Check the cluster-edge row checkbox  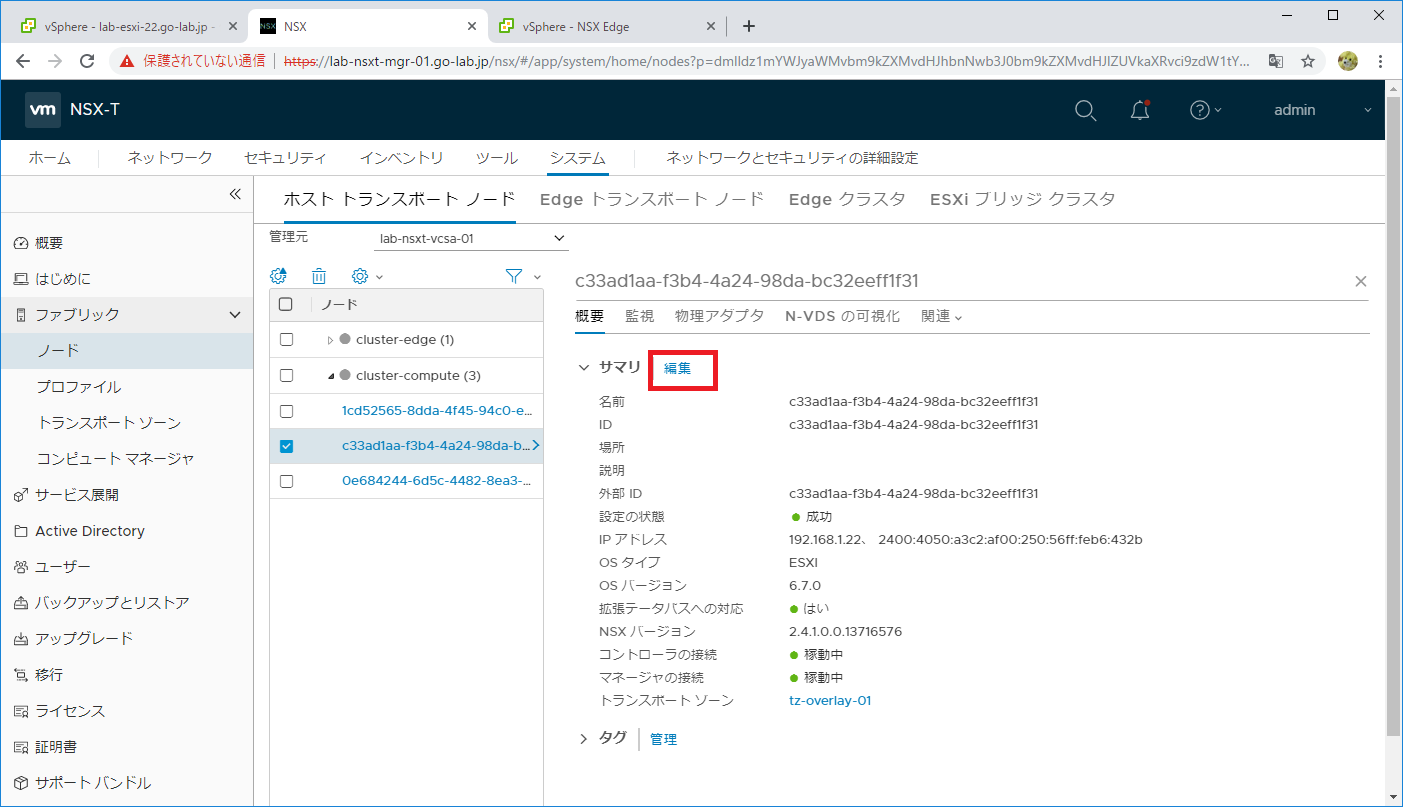click(x=286, y=340)
